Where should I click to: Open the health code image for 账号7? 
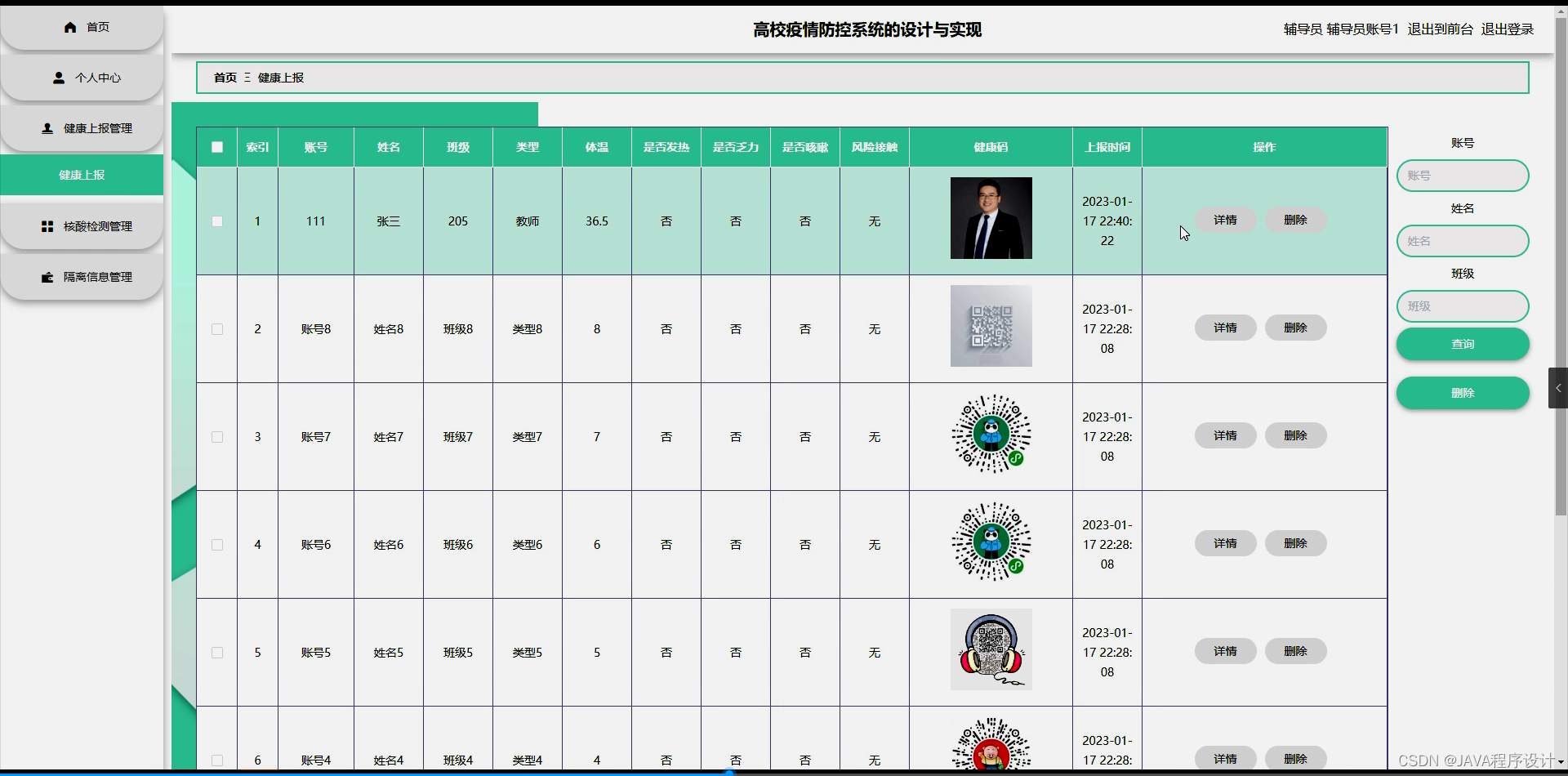(991, 434)
